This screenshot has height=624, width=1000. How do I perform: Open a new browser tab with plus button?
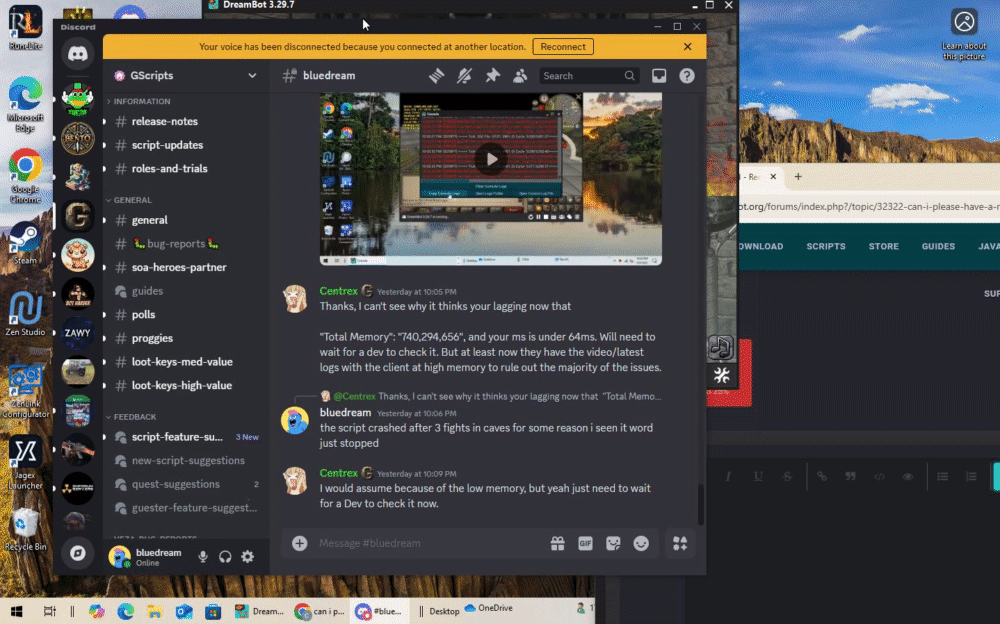coord(798,177)
